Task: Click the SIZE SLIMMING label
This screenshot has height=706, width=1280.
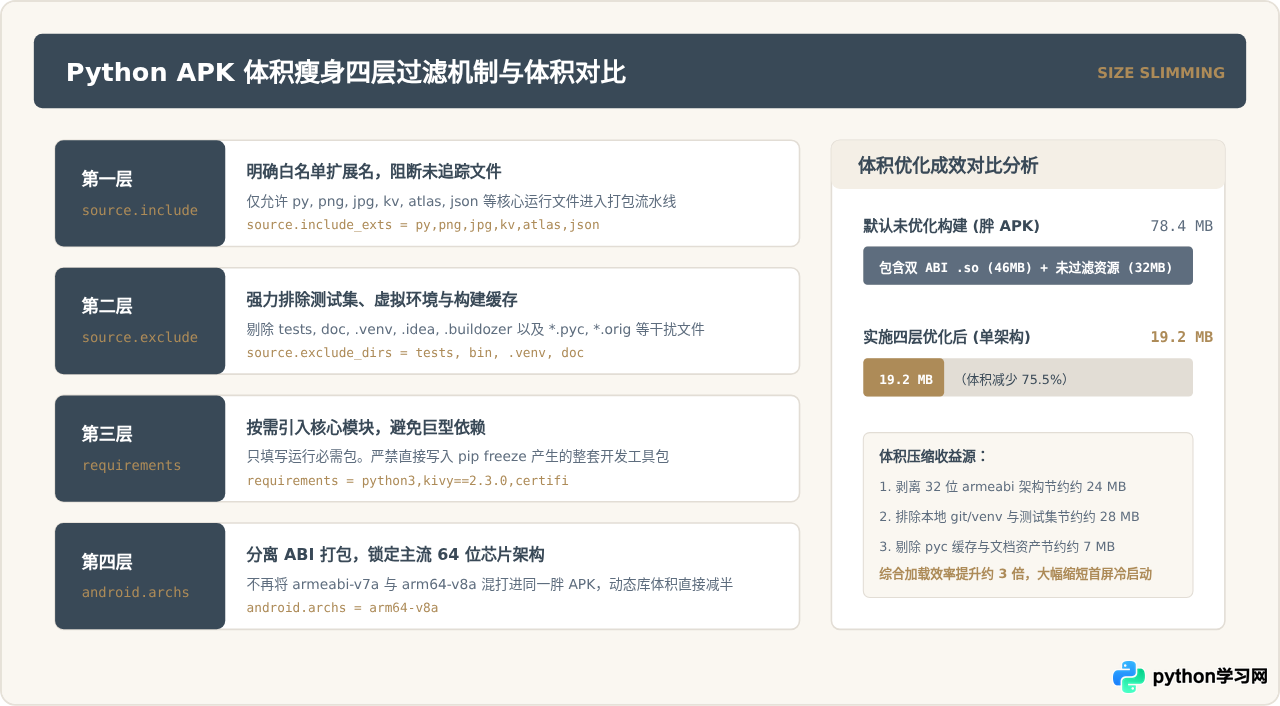Action: tap(1161, 73)
